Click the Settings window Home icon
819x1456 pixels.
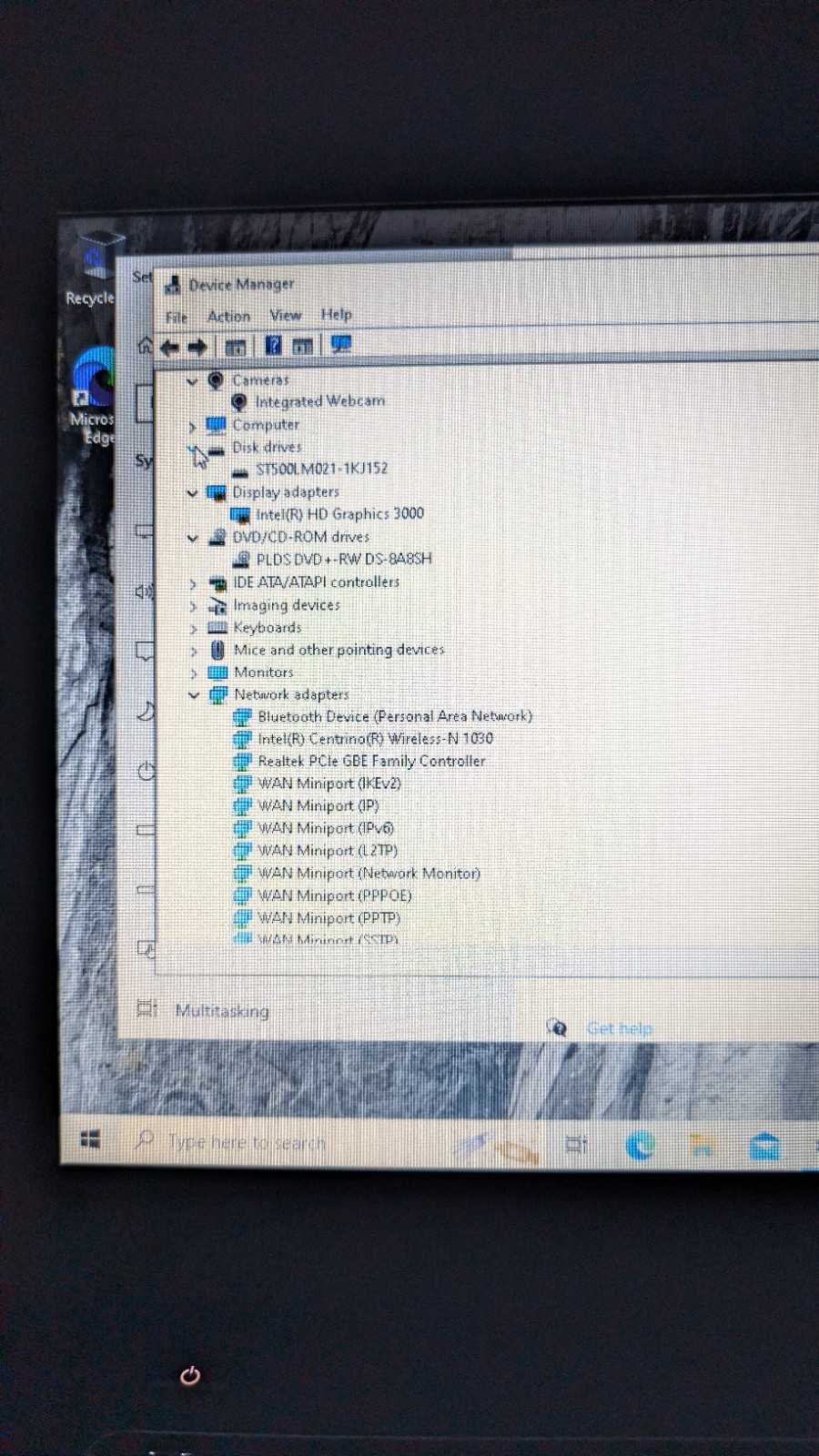(145, 346)
